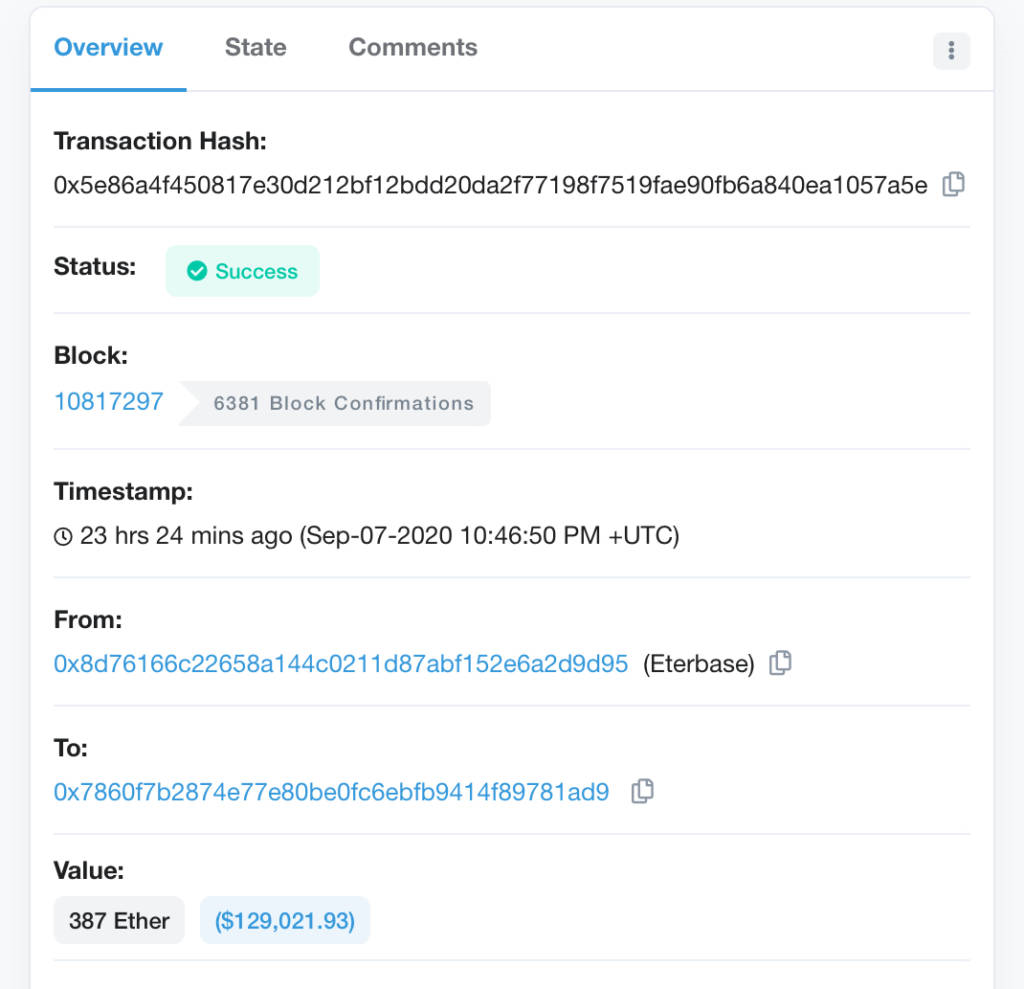Click the $129,021.93 USD value badge

pyautogui.click(x=285, y=920)
